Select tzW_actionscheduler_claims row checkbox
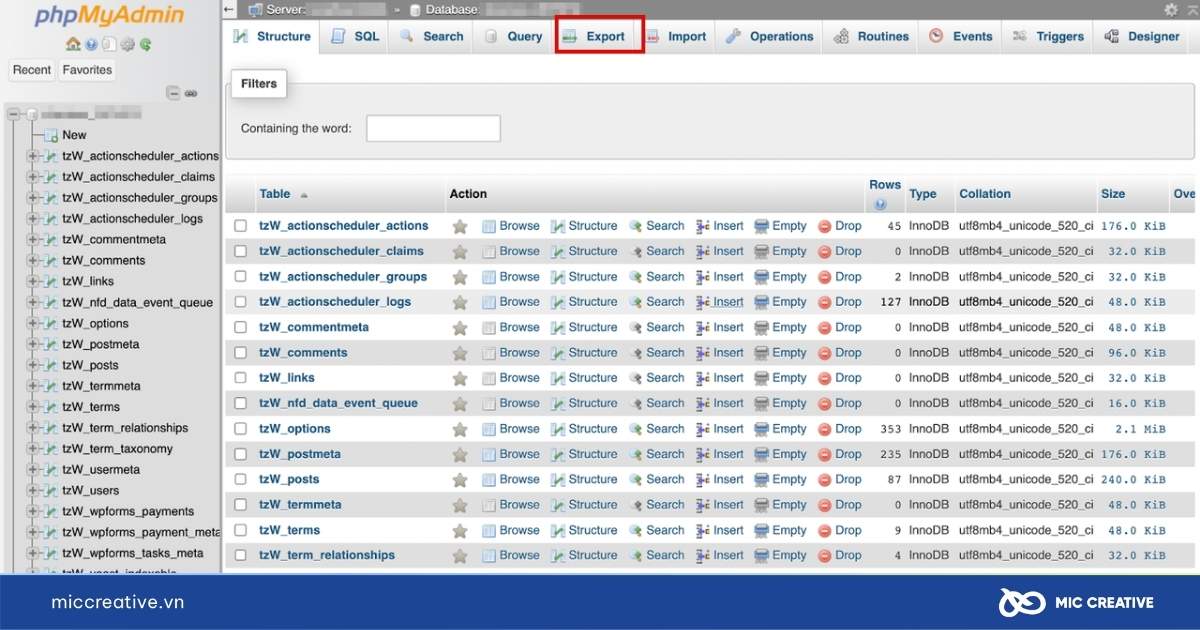The height and width of the screenshot is (630, 1200). (240, 251)
